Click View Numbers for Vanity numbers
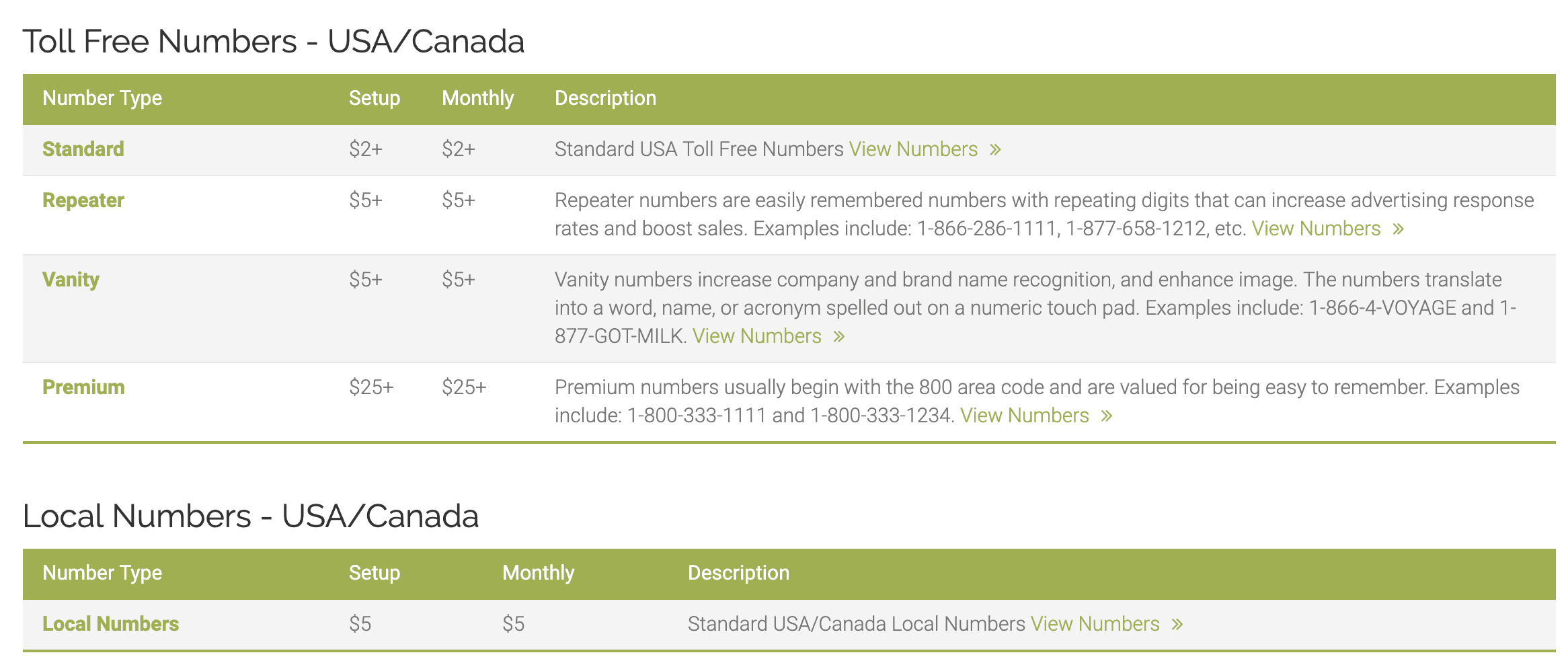The height and width of the screenshot is (659, 1568). (757, 336)
